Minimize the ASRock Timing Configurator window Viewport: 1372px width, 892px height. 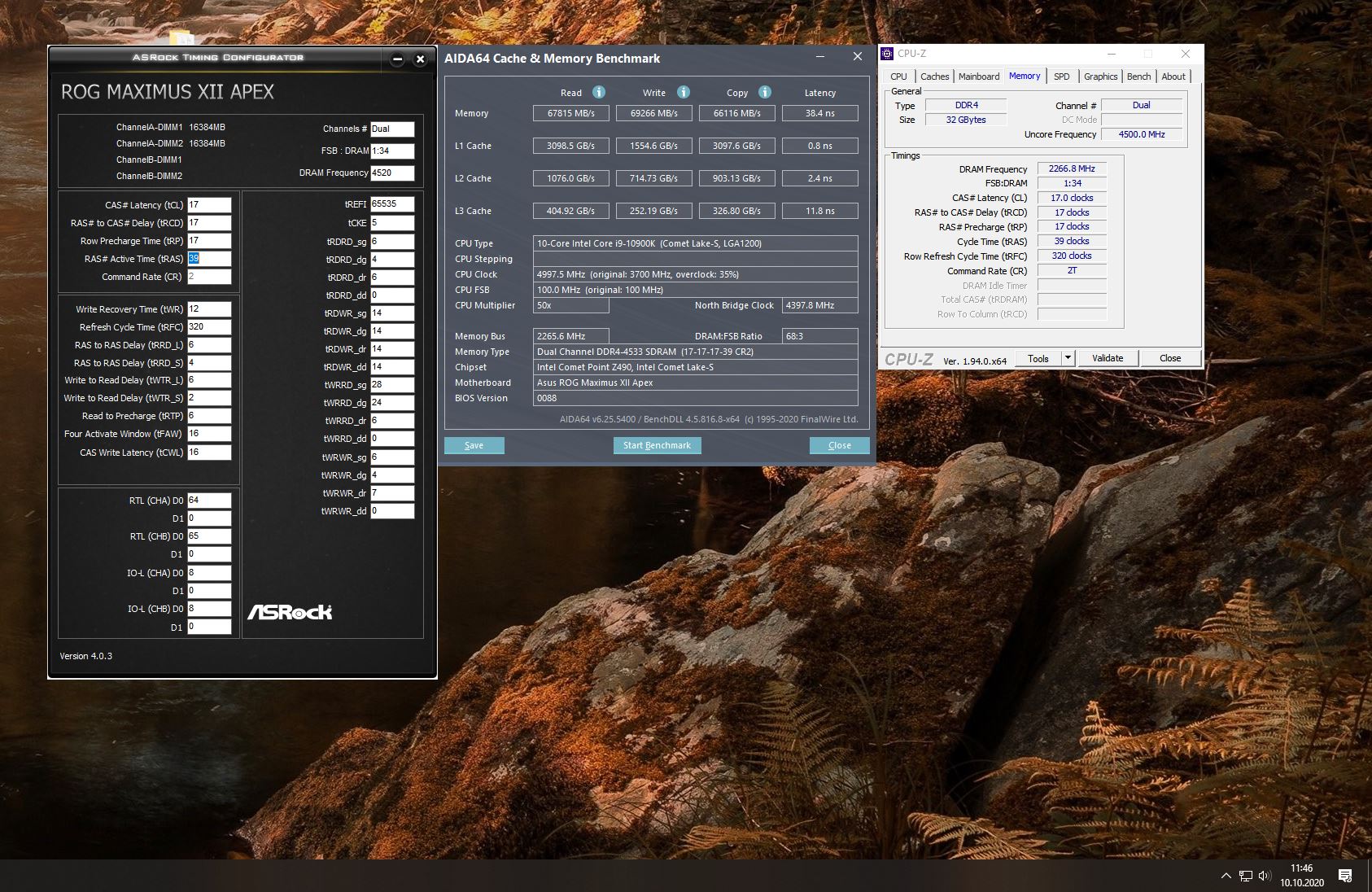click(x=397, y=59)
